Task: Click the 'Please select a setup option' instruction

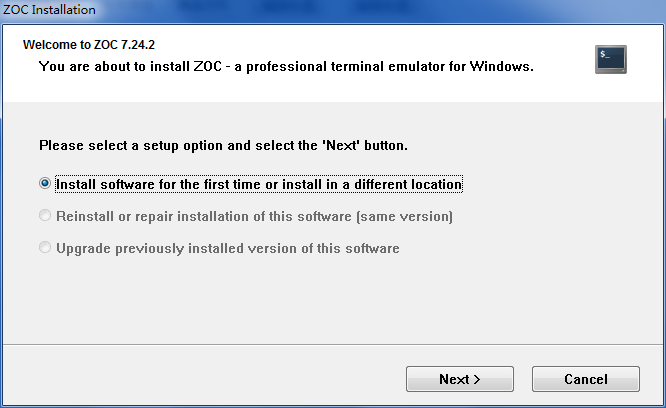Action: [x=223, y=146]
